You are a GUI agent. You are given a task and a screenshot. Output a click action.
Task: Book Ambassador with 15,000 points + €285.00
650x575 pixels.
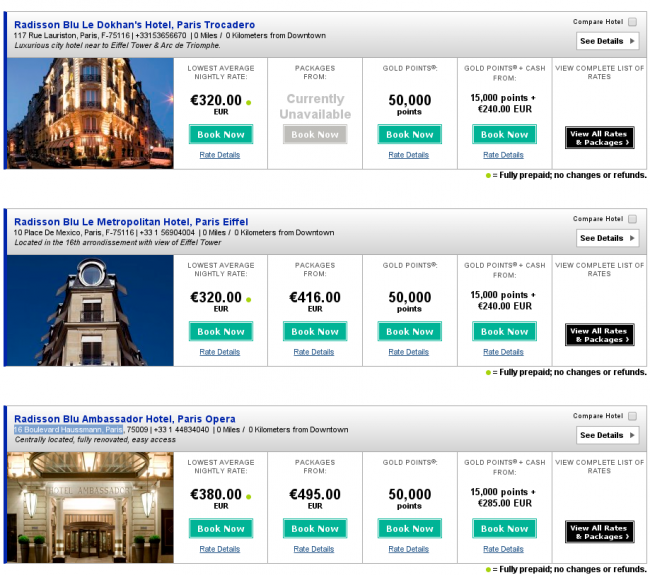tap(504, 528)
